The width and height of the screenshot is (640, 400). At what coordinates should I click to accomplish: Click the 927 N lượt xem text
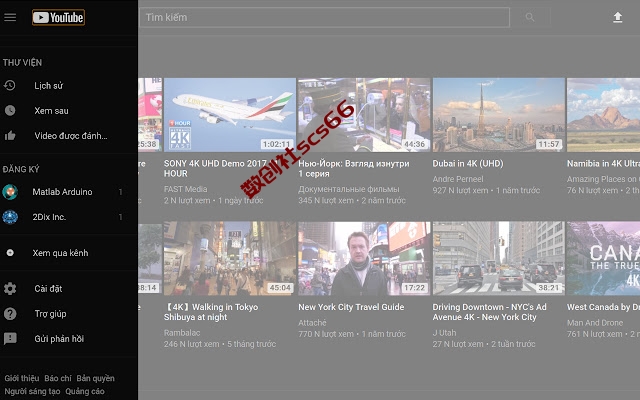[460, 190]
